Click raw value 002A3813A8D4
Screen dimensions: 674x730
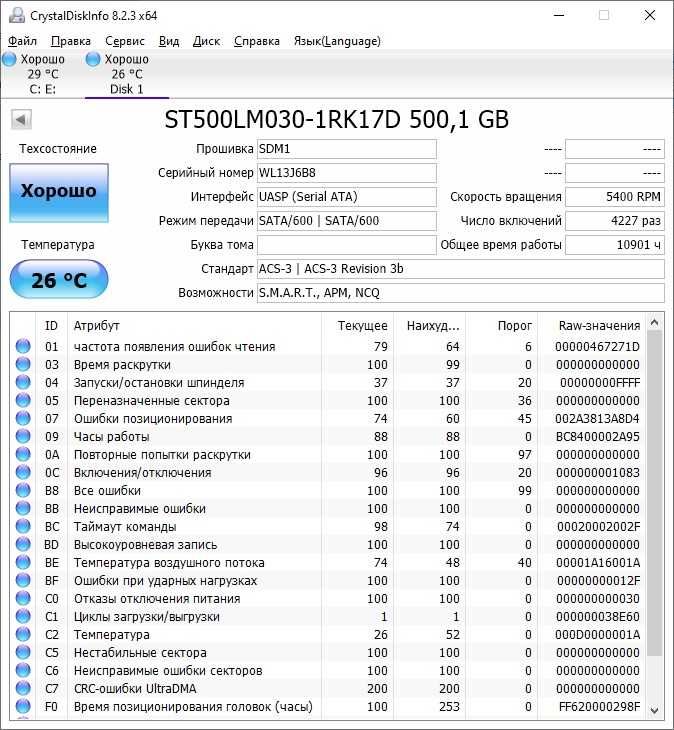tap(597, 419)
